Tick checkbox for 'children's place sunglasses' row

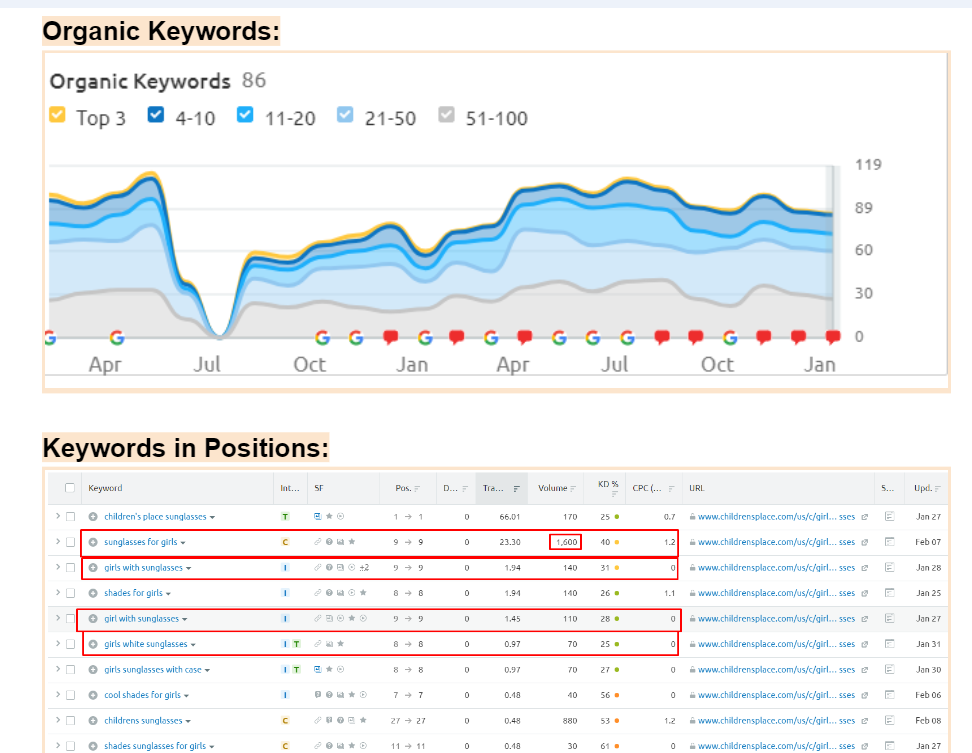[x=71, y=516]
